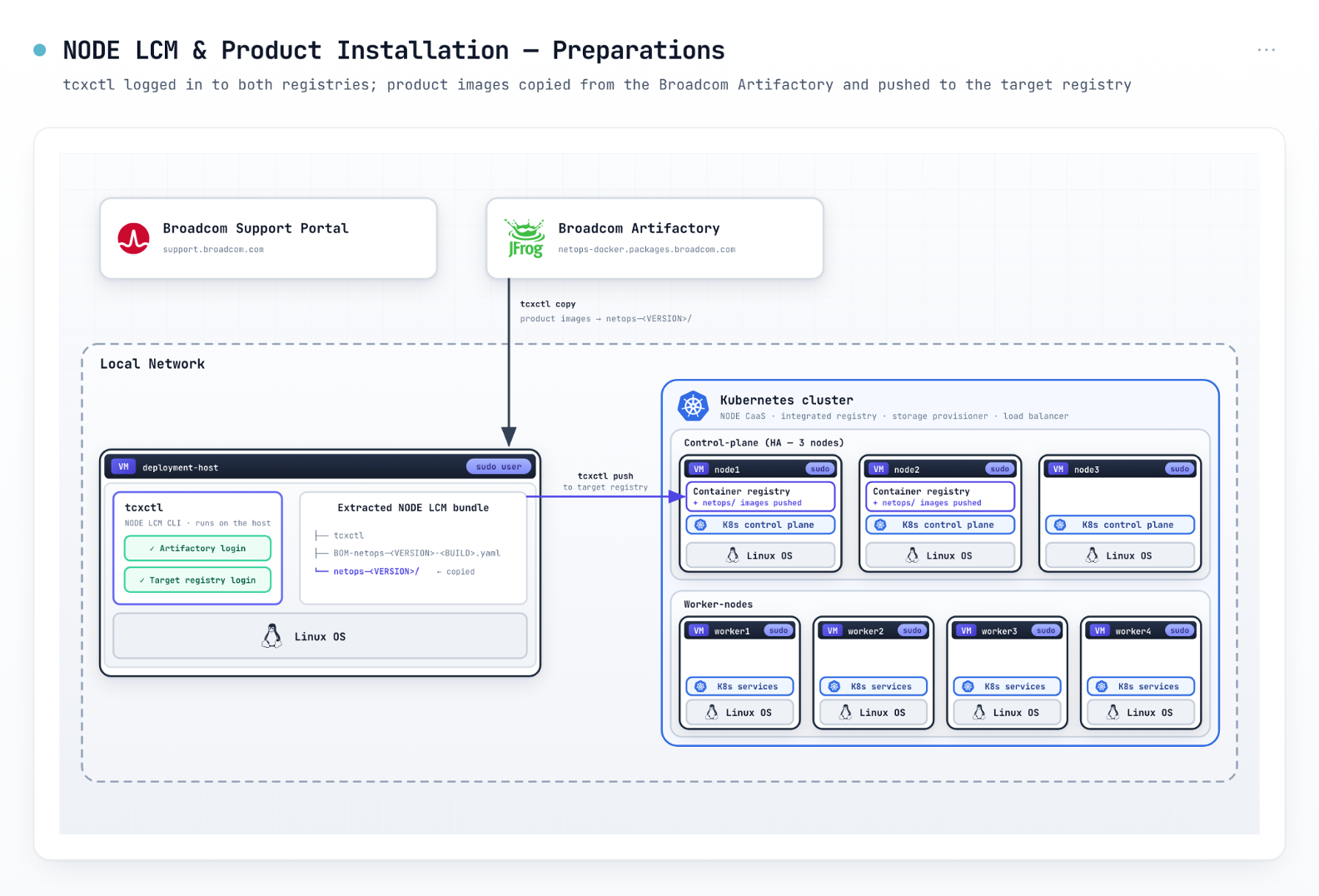Click the sudo user badge on deployment-host
This screenshot has width=1319, height=896.
tap(498, 466)
